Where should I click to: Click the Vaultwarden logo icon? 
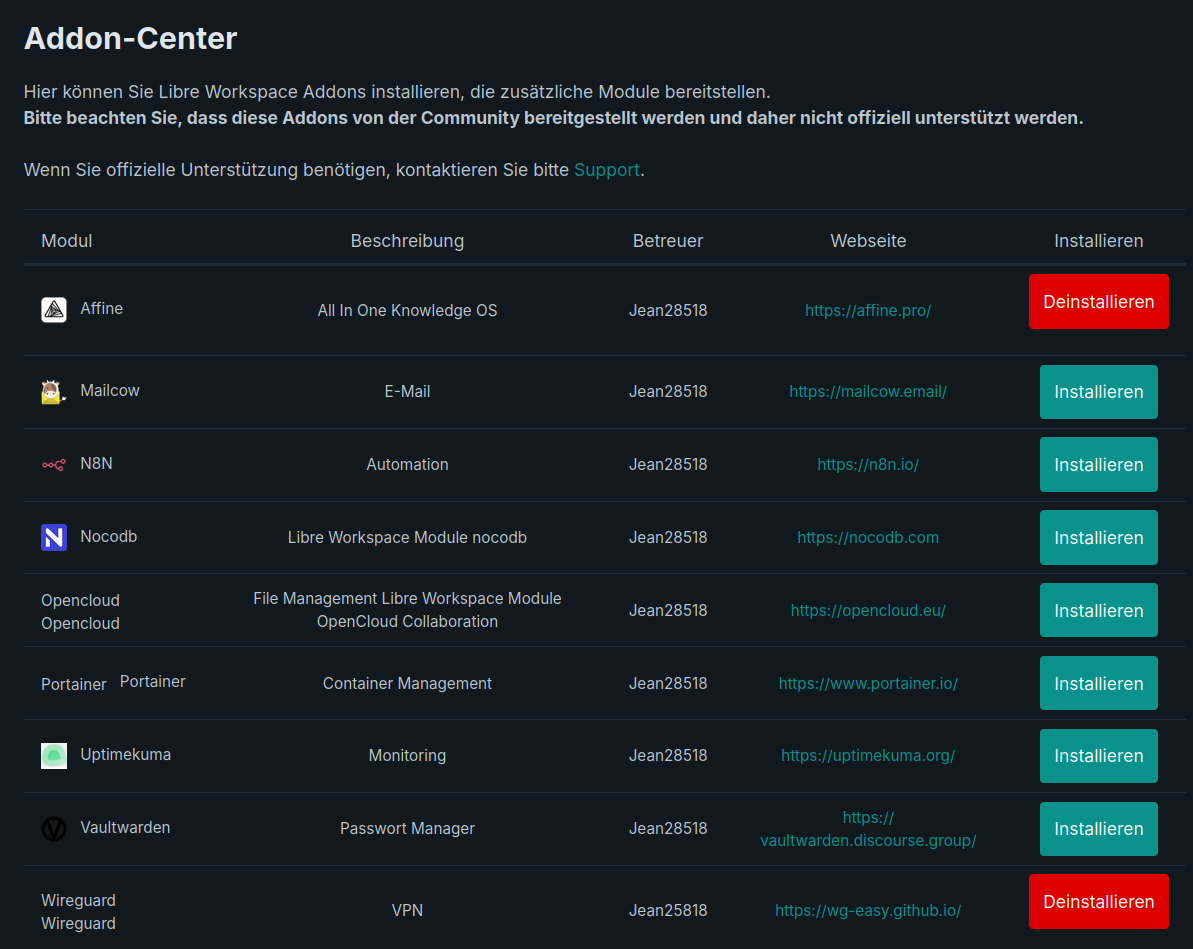point(54,829)
